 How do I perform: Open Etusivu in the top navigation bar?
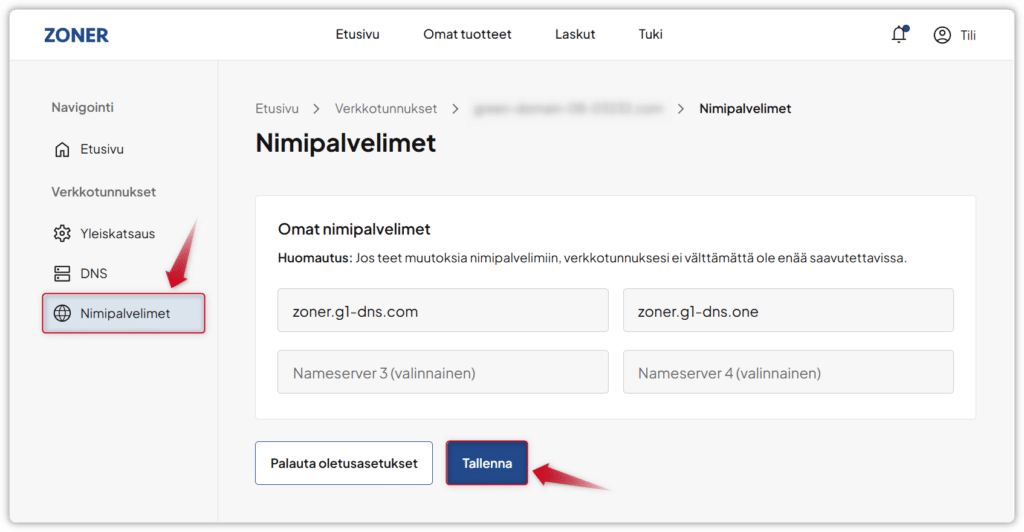click(x=357, y=34)
